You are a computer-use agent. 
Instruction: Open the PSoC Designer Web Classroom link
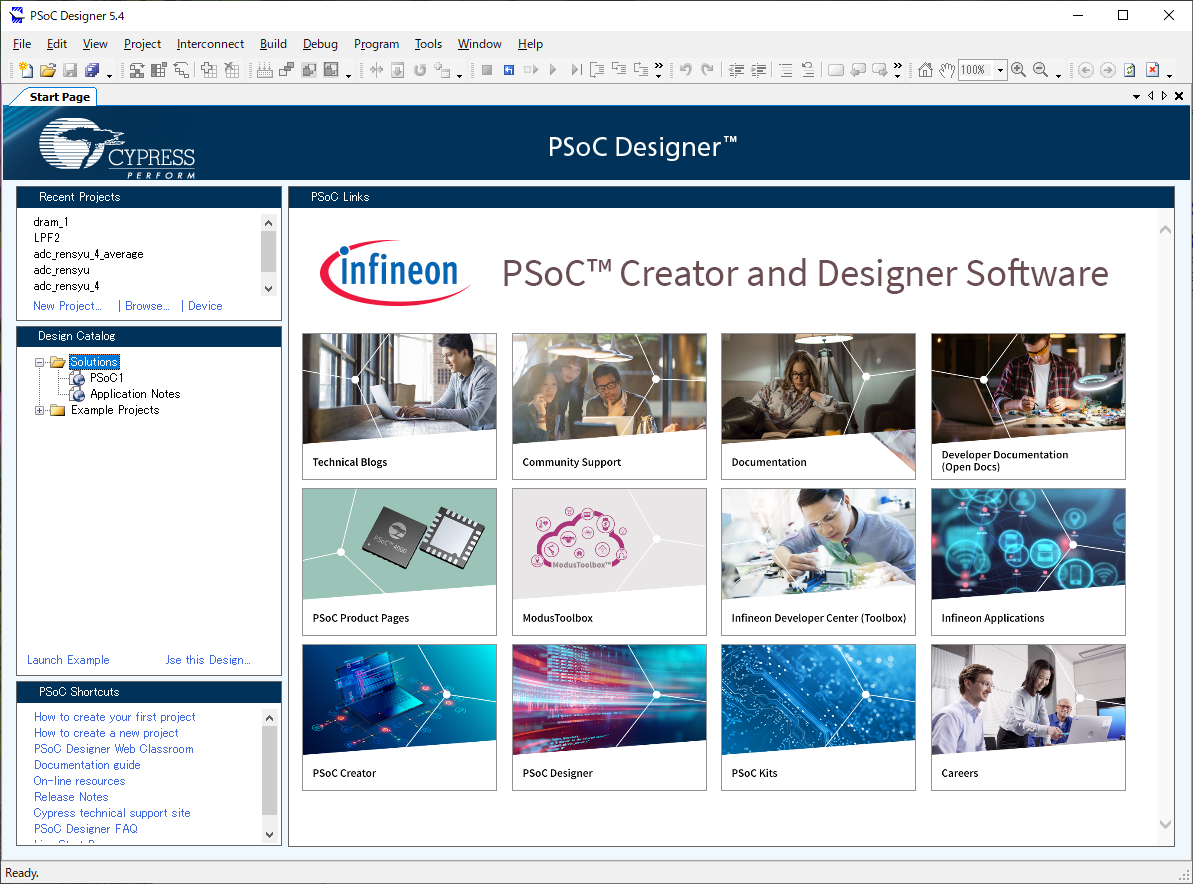pyautogui.click(x=113, y=749)
